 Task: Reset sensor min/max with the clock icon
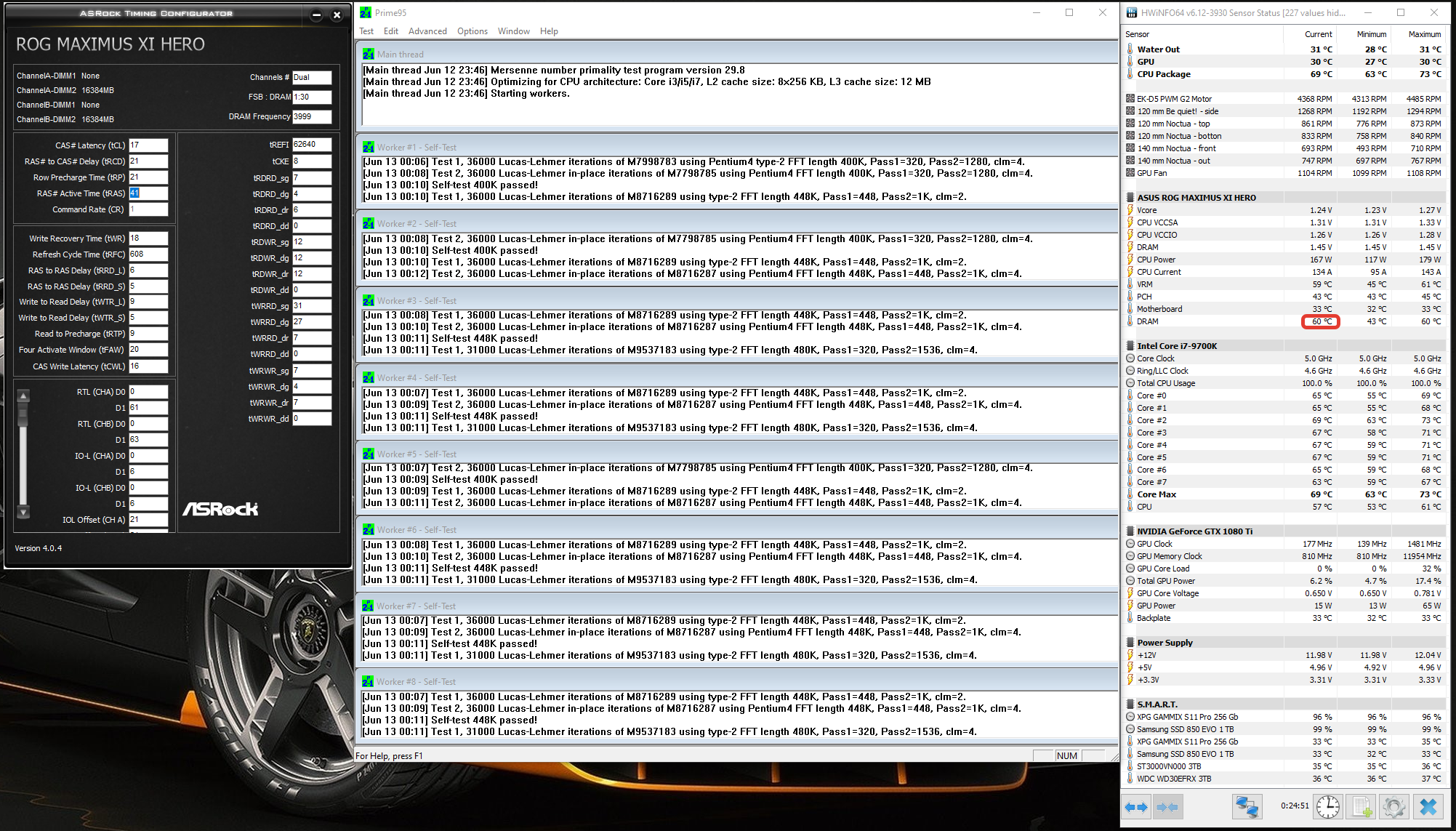tap(1328, 807)
